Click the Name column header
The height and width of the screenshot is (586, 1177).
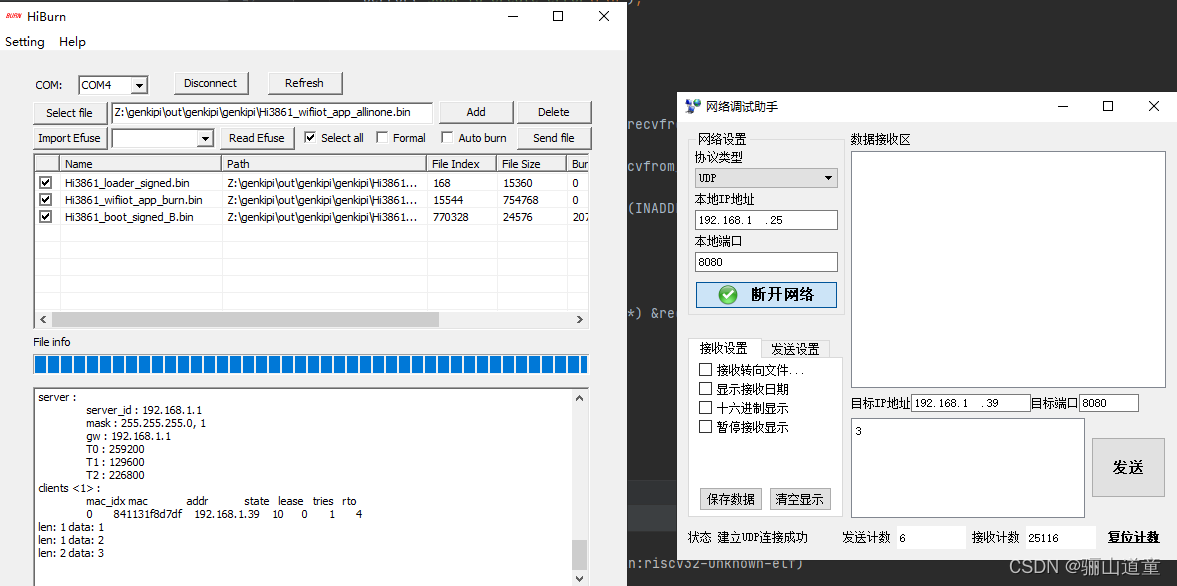pyautogui.click(x=141, y=164)
